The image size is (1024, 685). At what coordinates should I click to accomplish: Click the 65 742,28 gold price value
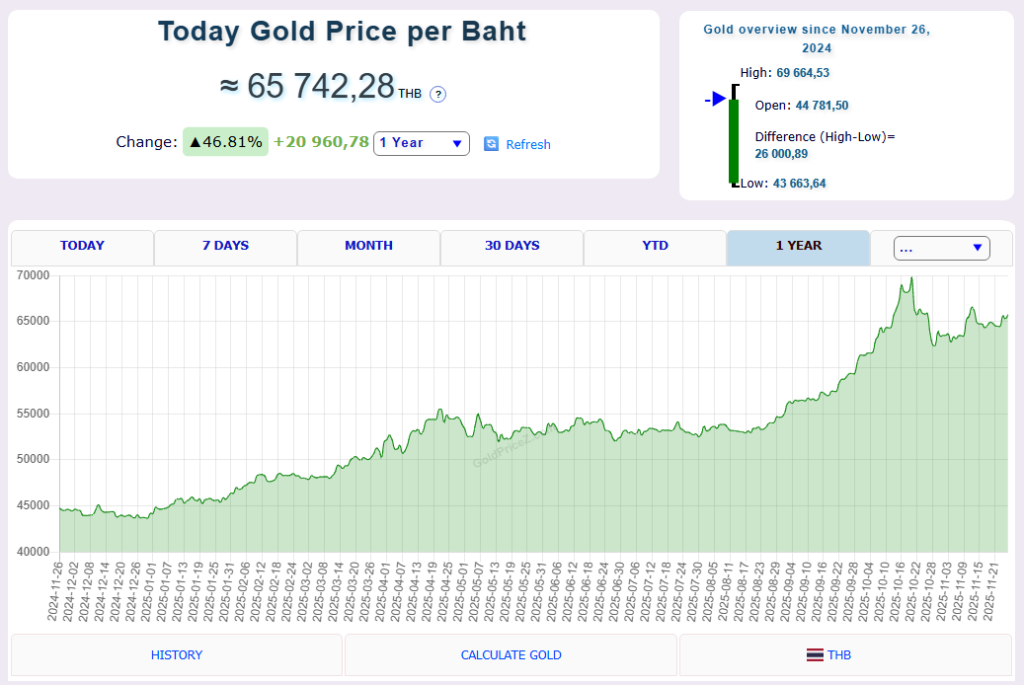[320, 87]
